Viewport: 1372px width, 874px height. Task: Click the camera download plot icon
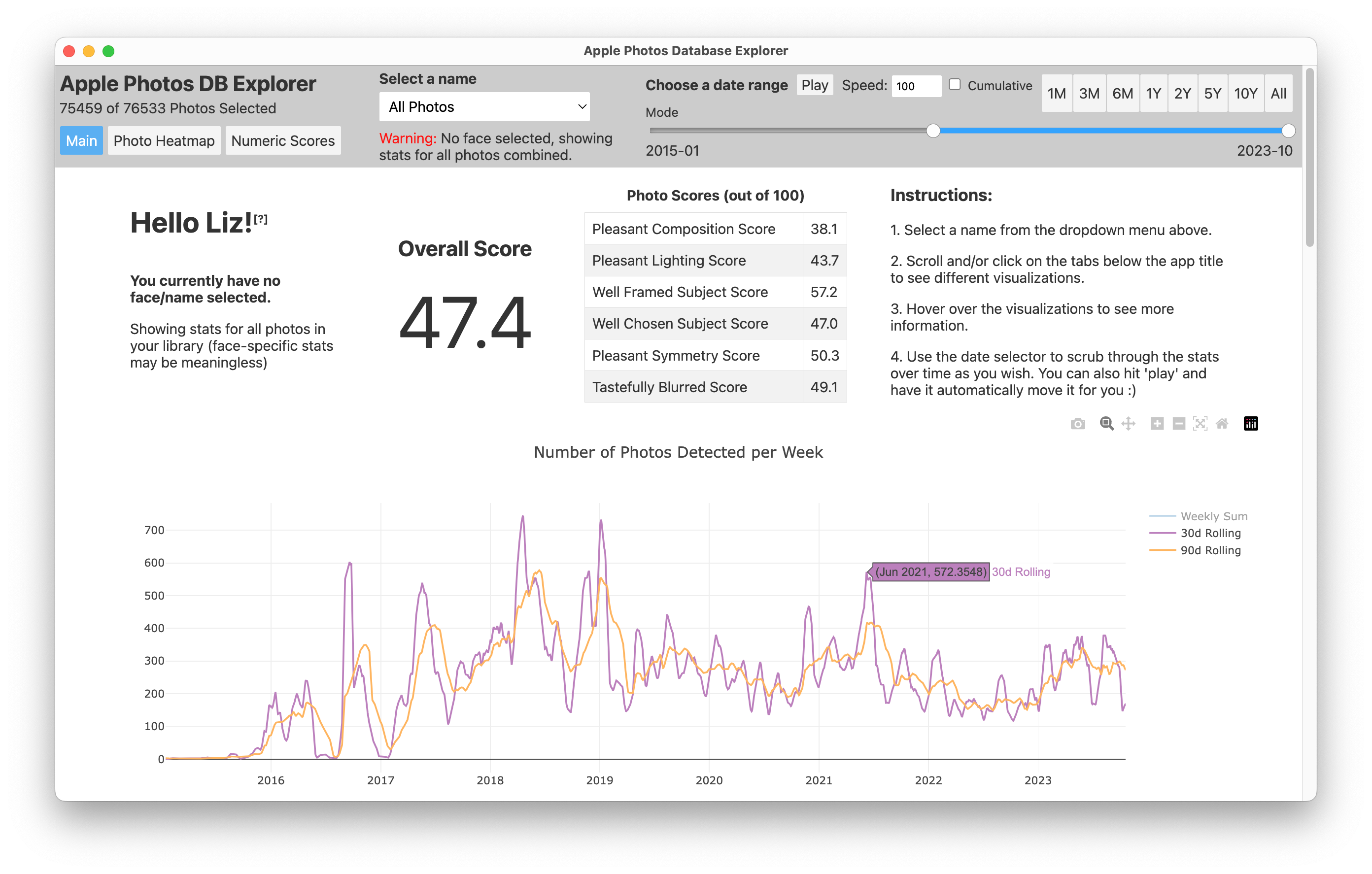click(x=1077, y=423)
